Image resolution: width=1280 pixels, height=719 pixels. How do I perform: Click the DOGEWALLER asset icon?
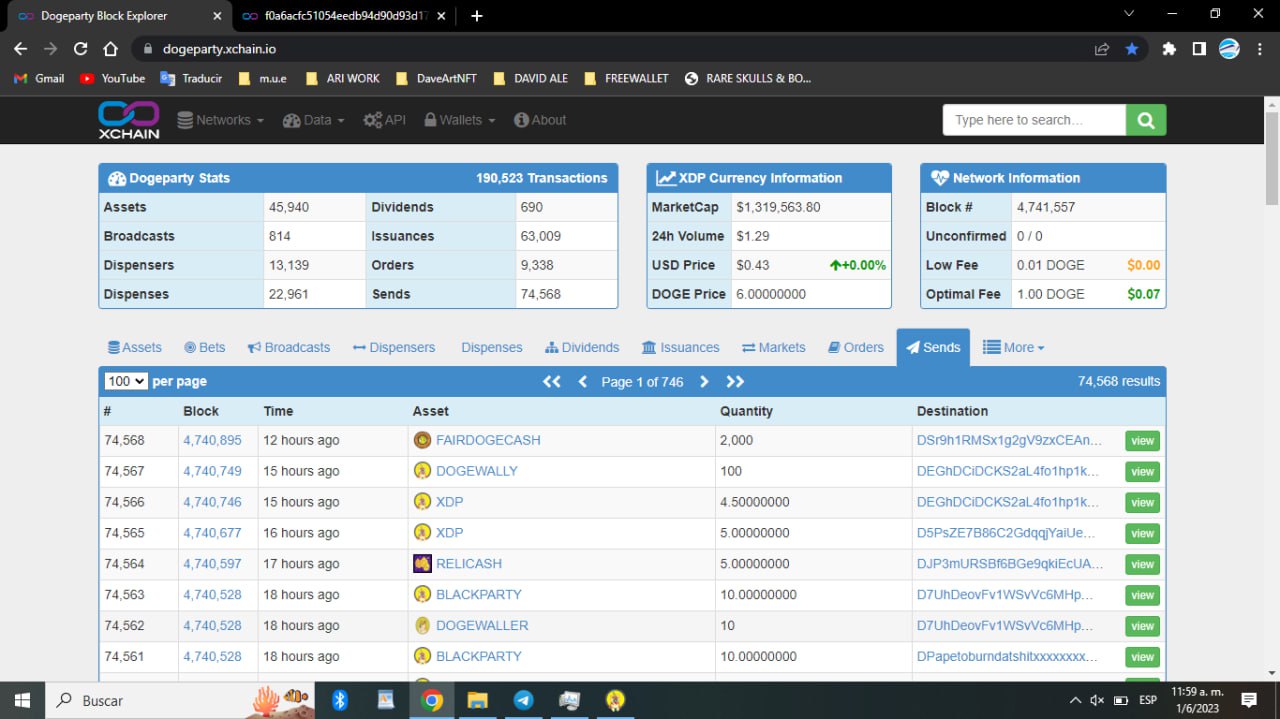422,625
